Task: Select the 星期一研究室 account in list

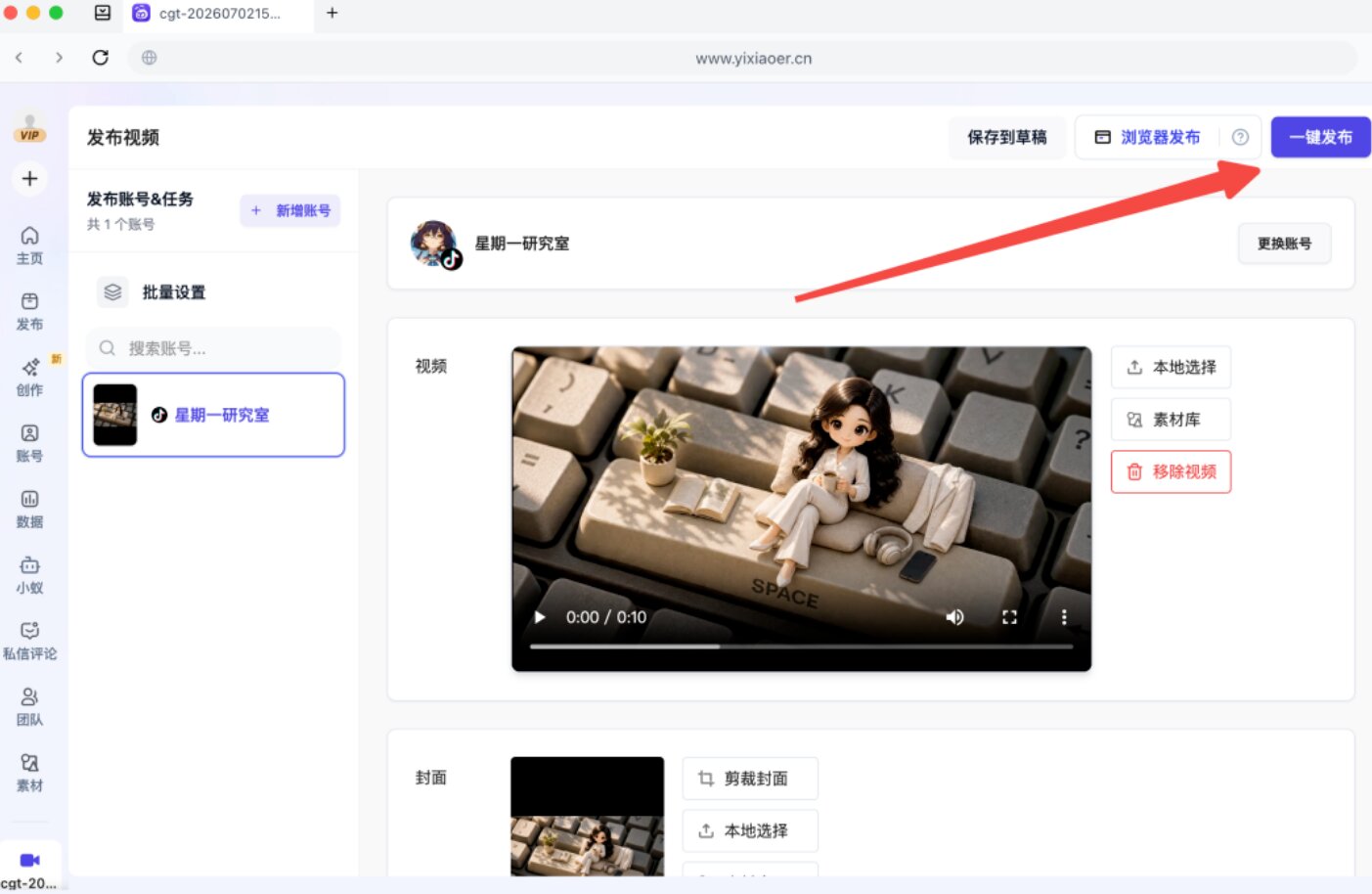Action: click(213, 415)
